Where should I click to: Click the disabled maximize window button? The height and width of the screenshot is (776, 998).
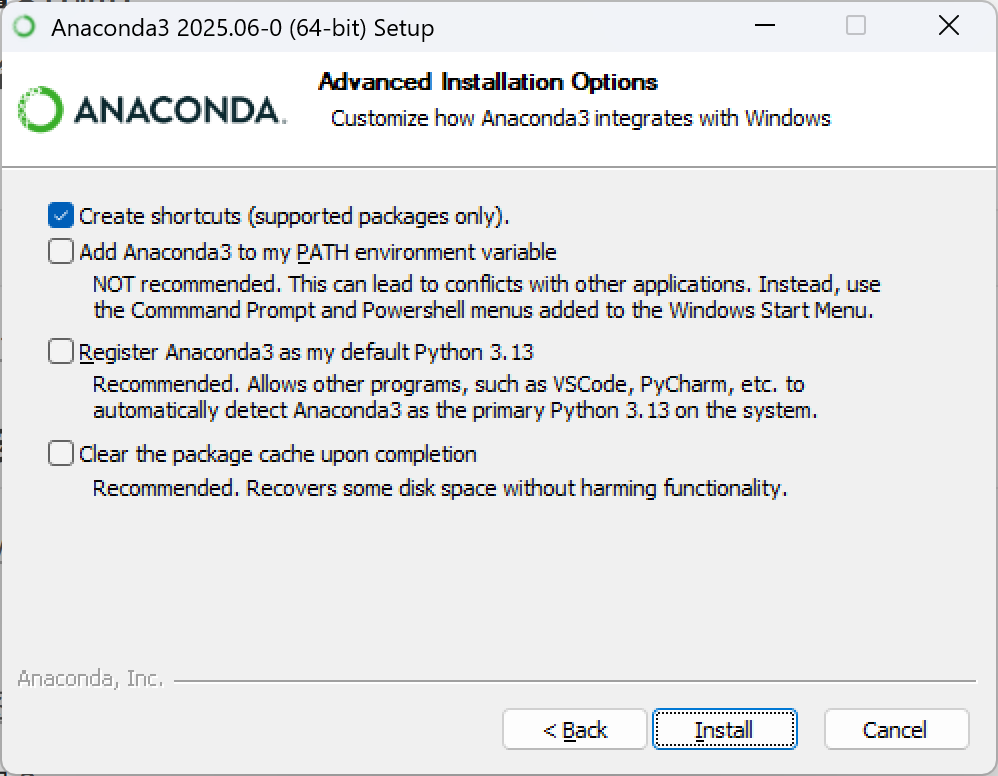tap(856, 27)
